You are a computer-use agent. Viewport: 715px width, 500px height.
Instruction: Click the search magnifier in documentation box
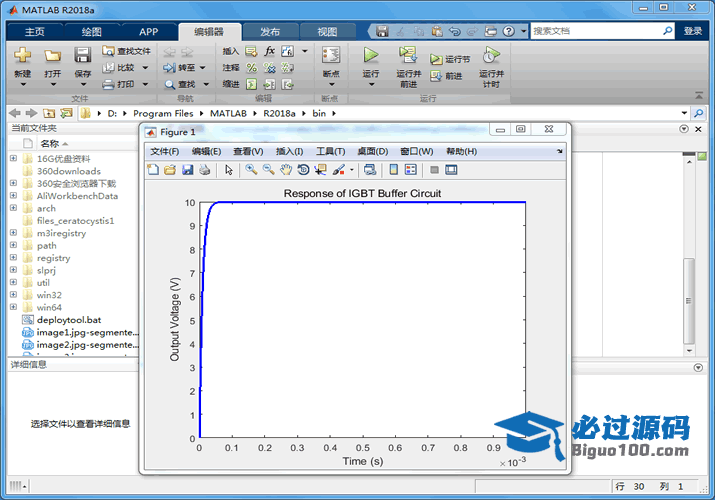click(667, 31)
